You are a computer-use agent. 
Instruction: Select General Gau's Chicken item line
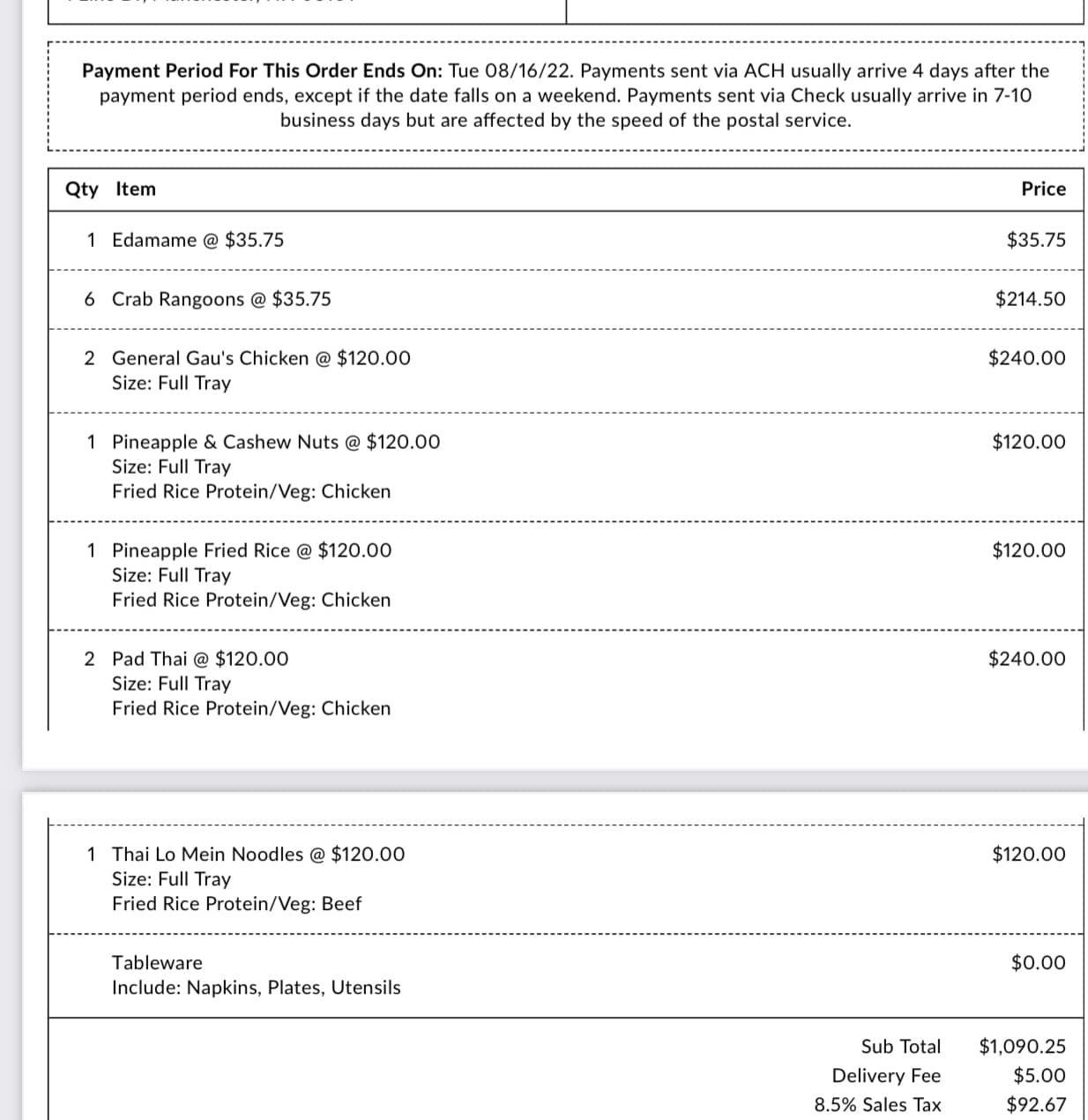point(261,358)
